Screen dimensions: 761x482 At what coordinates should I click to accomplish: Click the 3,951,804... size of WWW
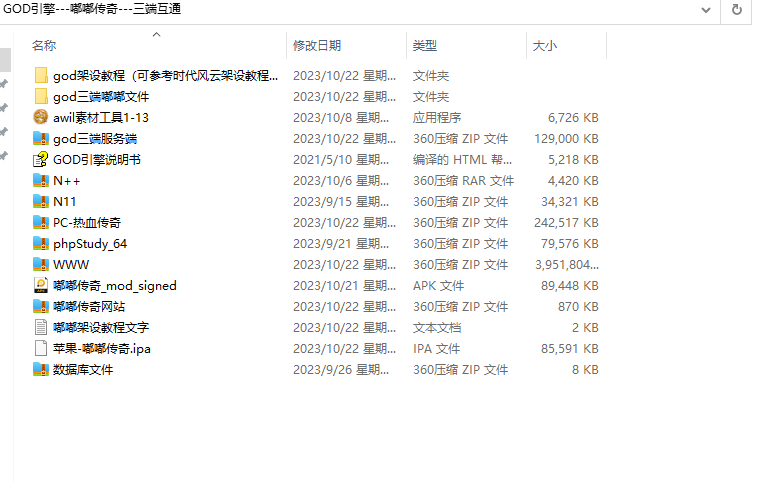(x=567, y=265)
